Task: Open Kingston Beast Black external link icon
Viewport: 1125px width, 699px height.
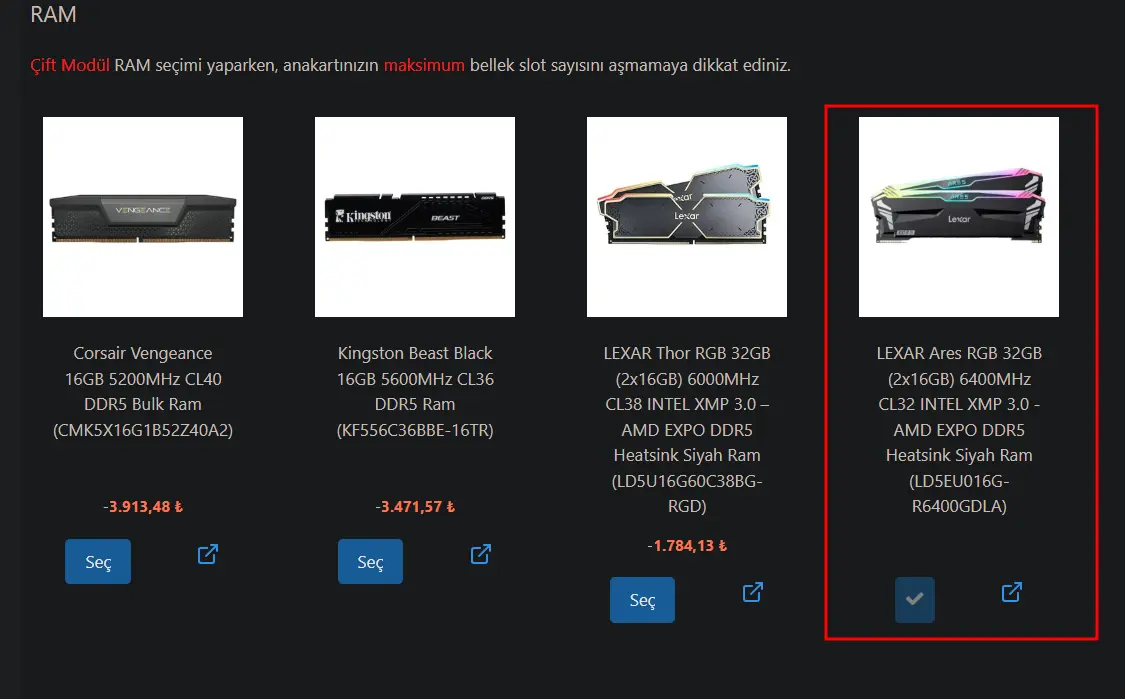Action: click(480, 554)
